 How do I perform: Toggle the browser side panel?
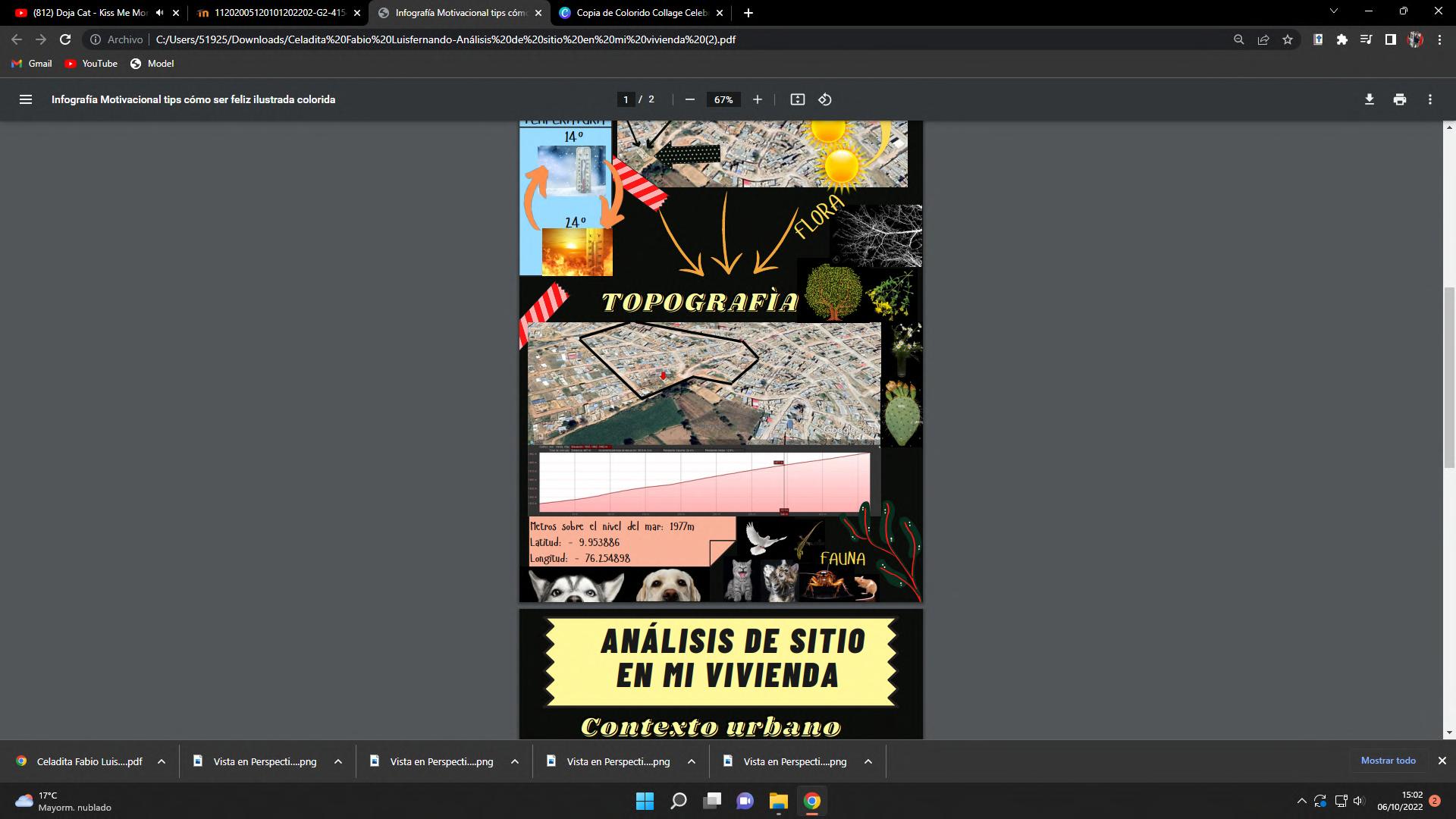(1390, 39)
